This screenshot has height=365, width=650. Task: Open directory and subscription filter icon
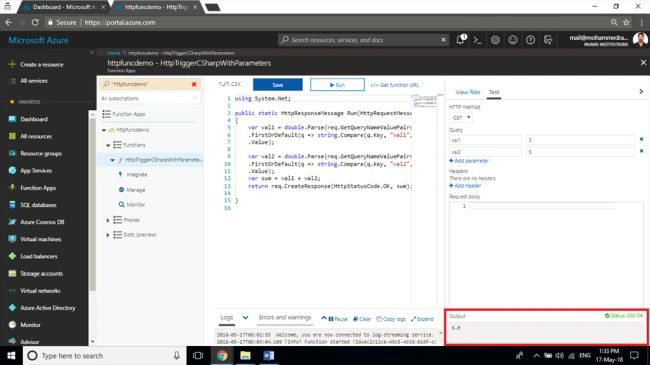548,40
